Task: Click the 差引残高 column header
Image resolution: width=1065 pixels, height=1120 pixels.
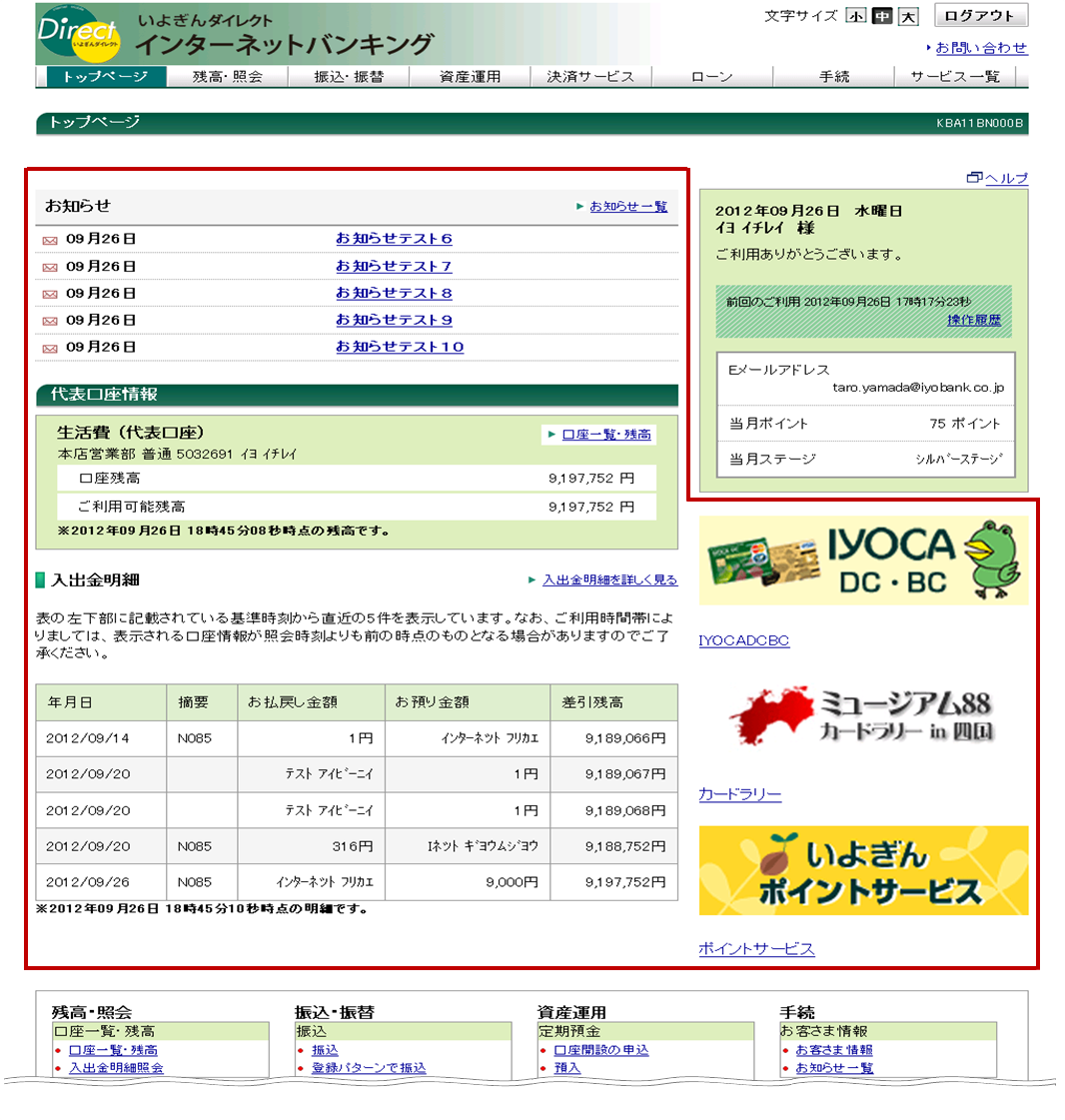Action: tap(614, 702)
